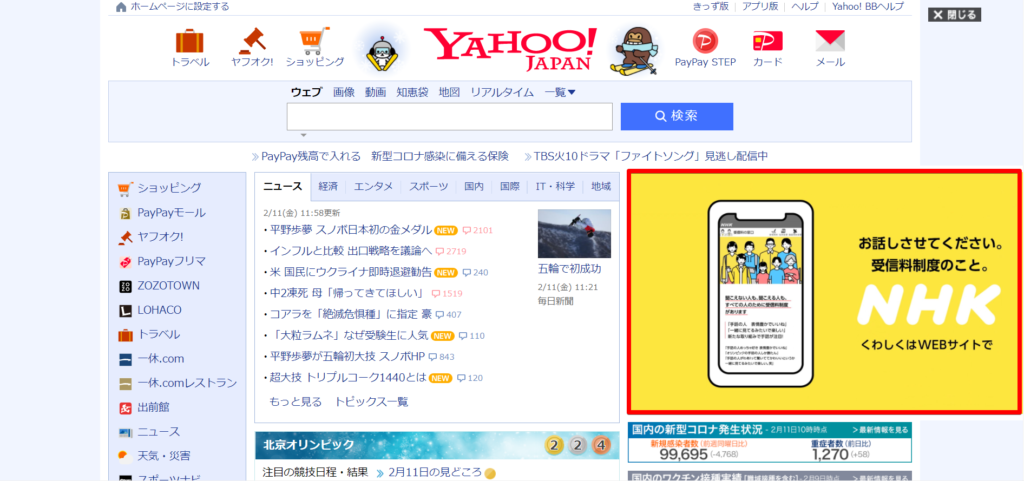Open the search suggestion arrow below search box
1024x481 pixels.
tap(303, 135)
